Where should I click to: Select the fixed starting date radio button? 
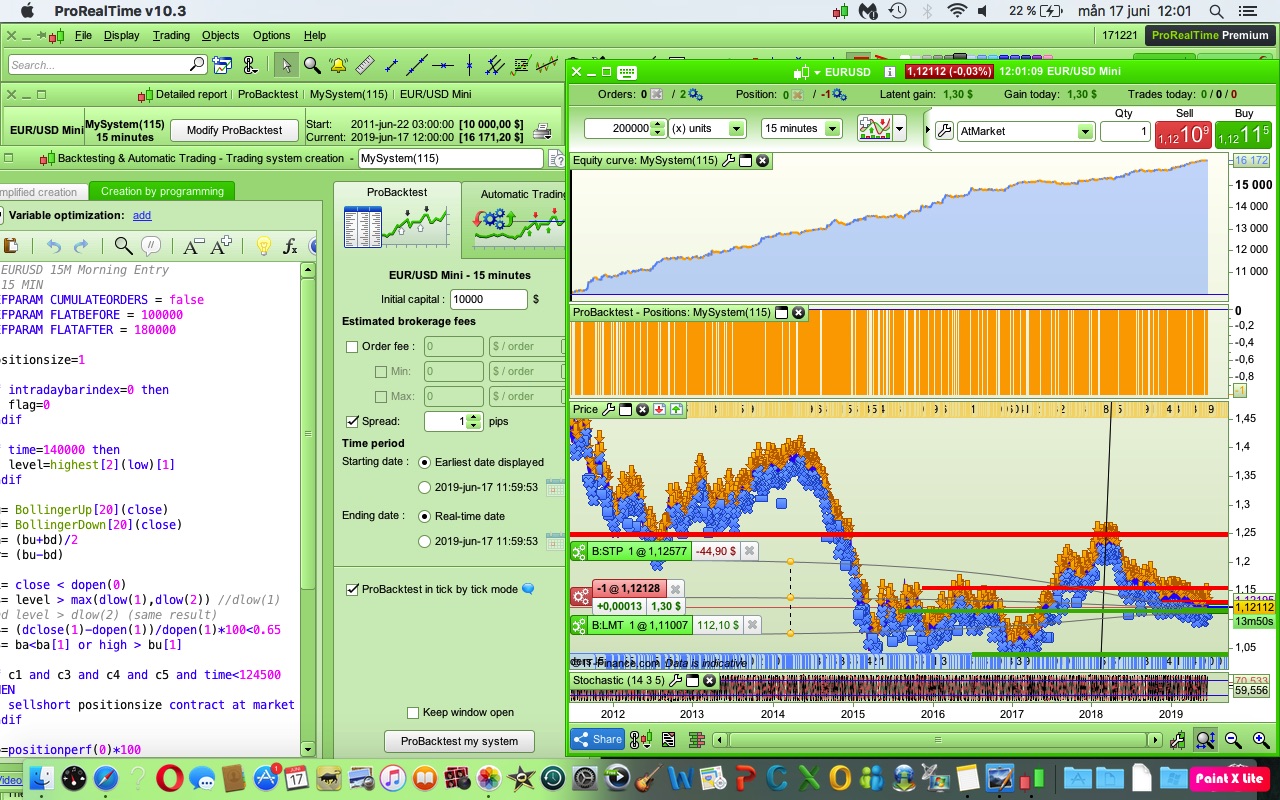tap(425, 487)
